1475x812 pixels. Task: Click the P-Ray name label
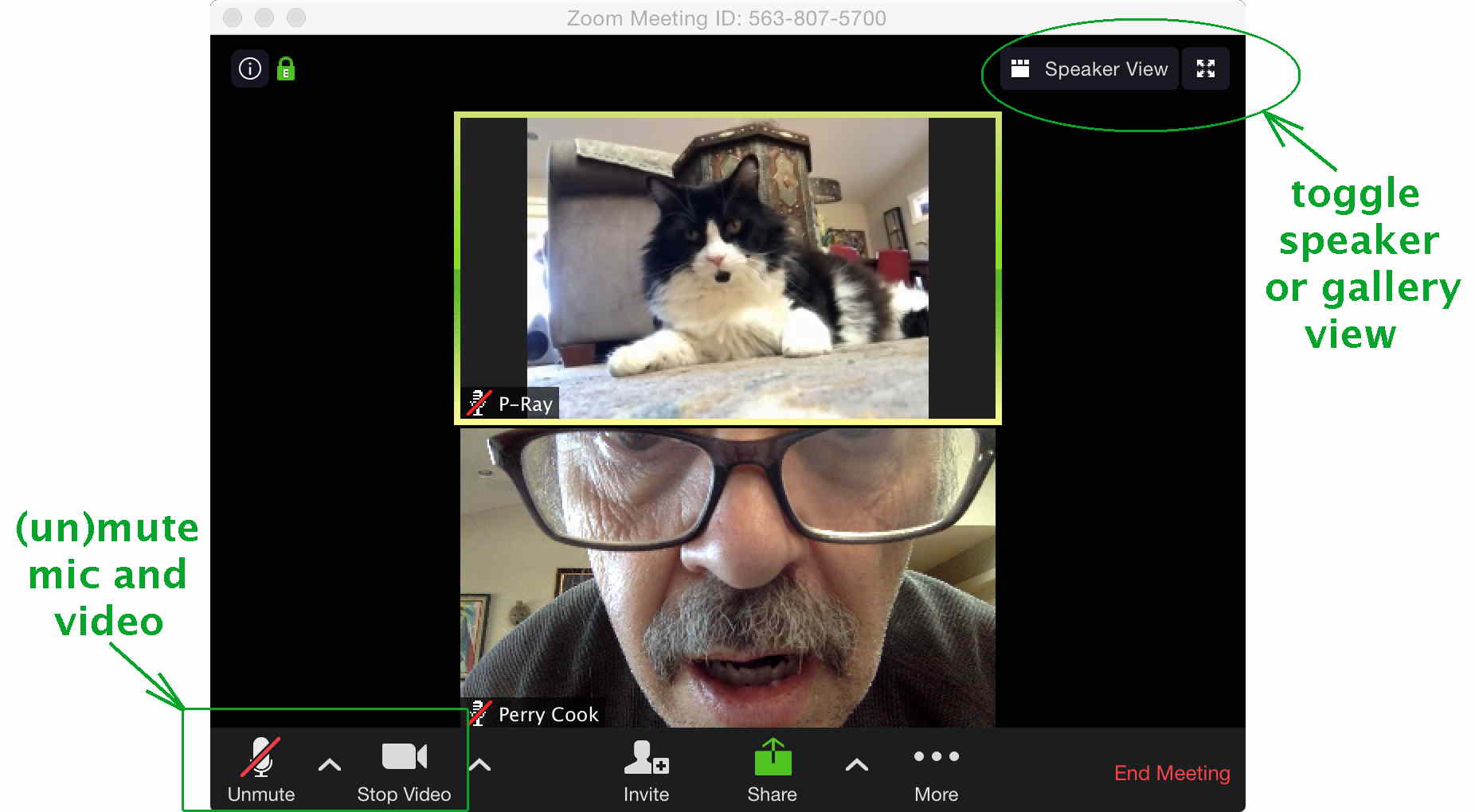[525, 404]
